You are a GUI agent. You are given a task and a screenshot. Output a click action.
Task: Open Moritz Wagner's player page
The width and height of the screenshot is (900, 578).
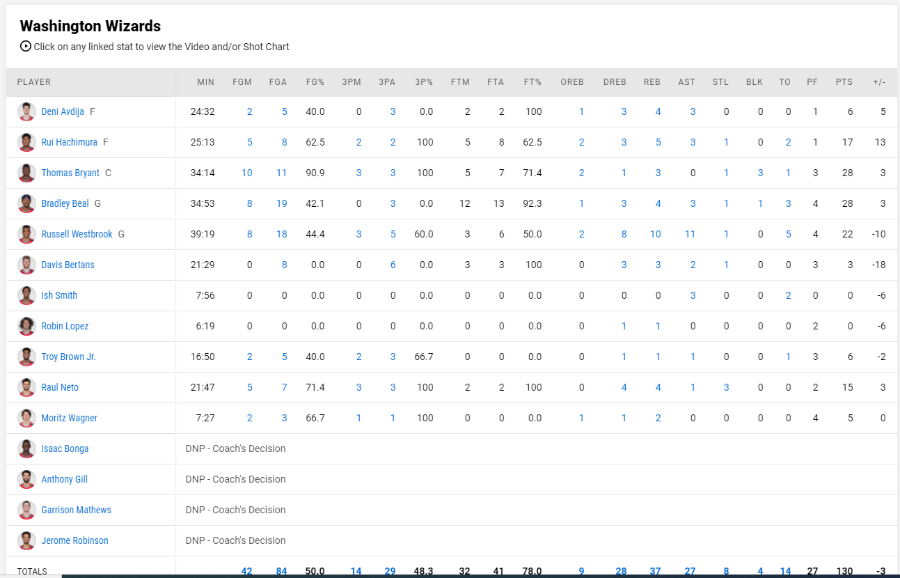[69, 418]
